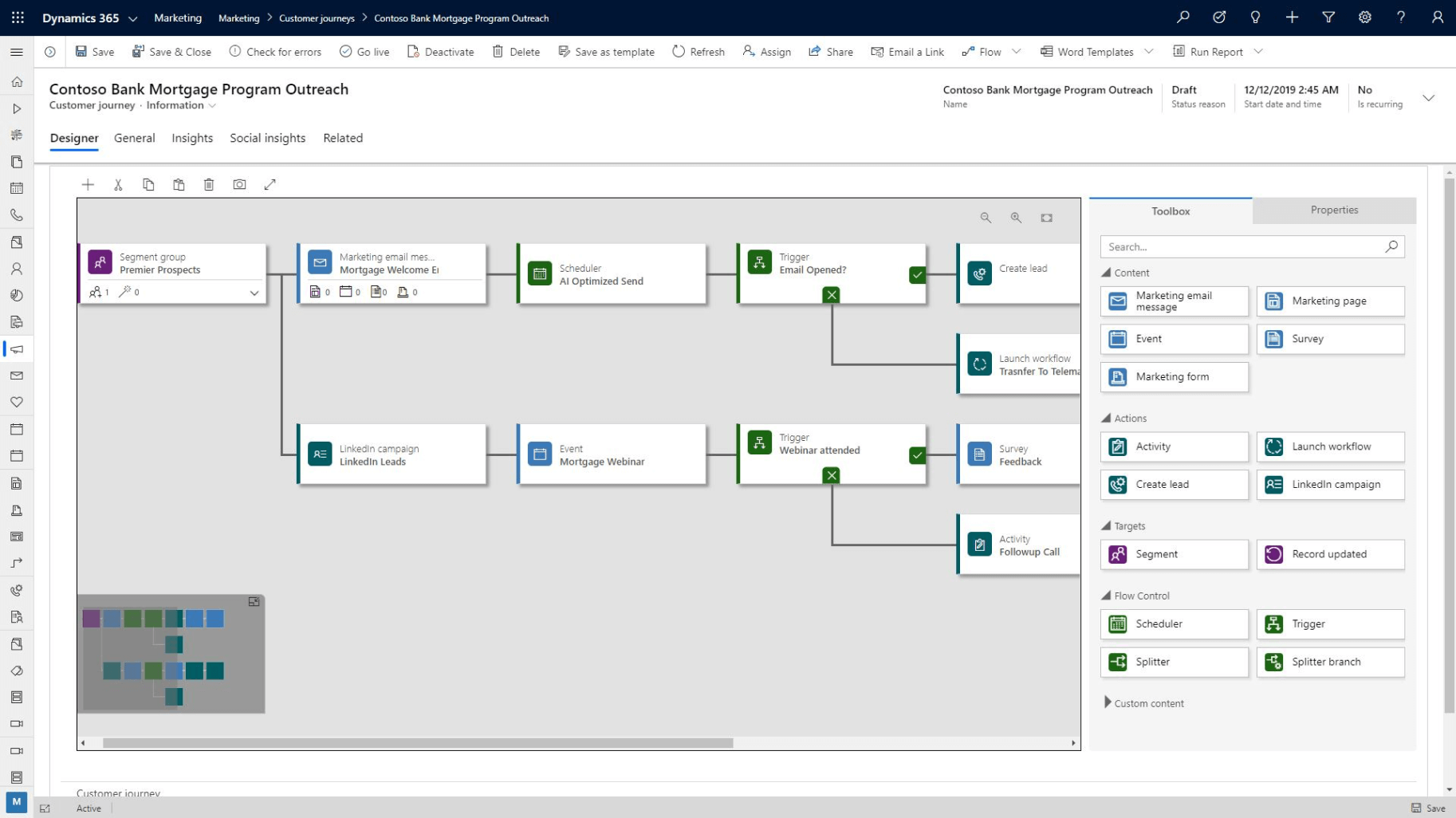Copy a tile using the copy icon

pyautogui.click(x=148, y=184)
